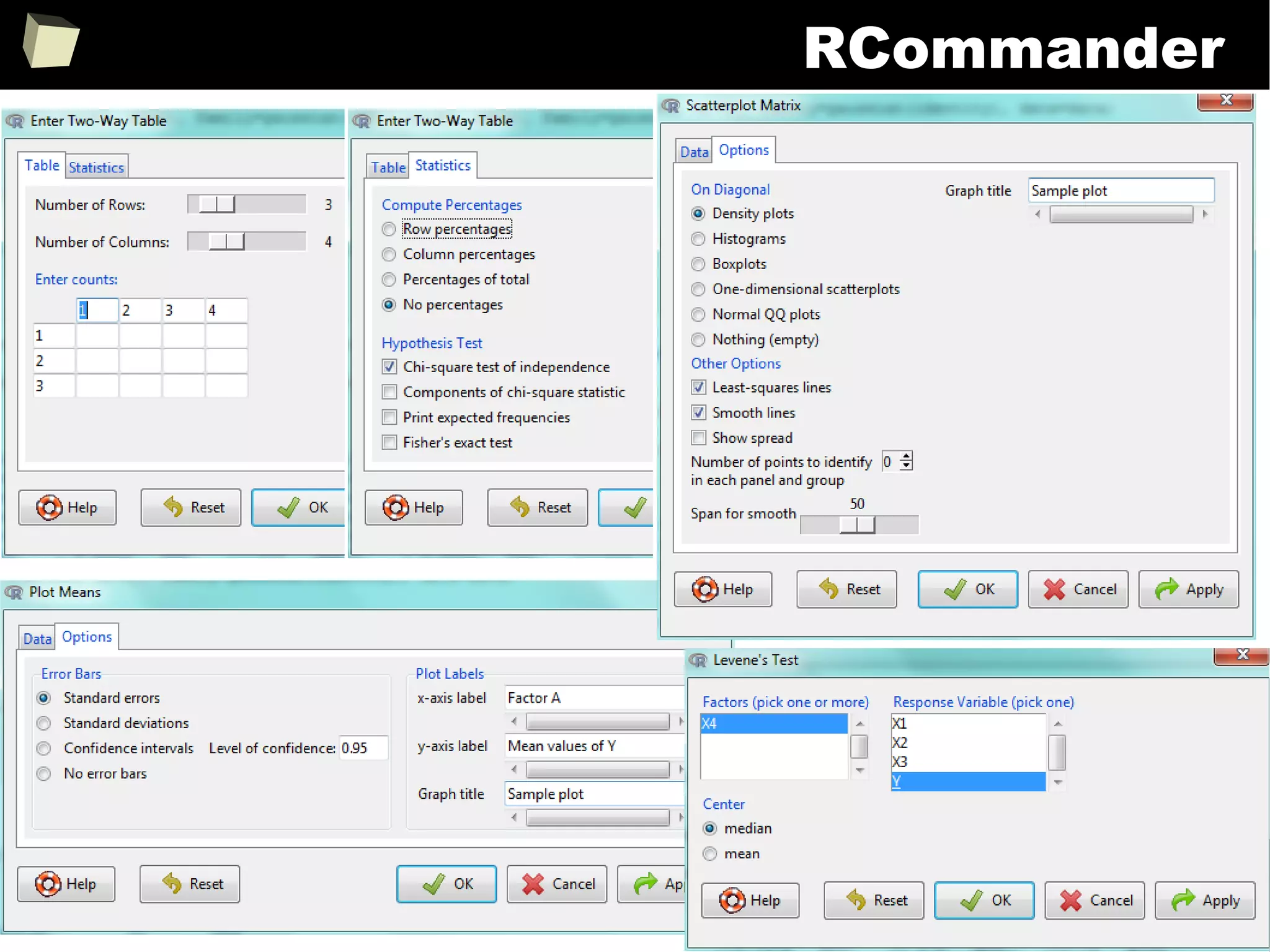Select Options tab in Scatterplot Matrix
Image resolution: width=1270 pixels, height=952 pixels.
tap(744, 150)
